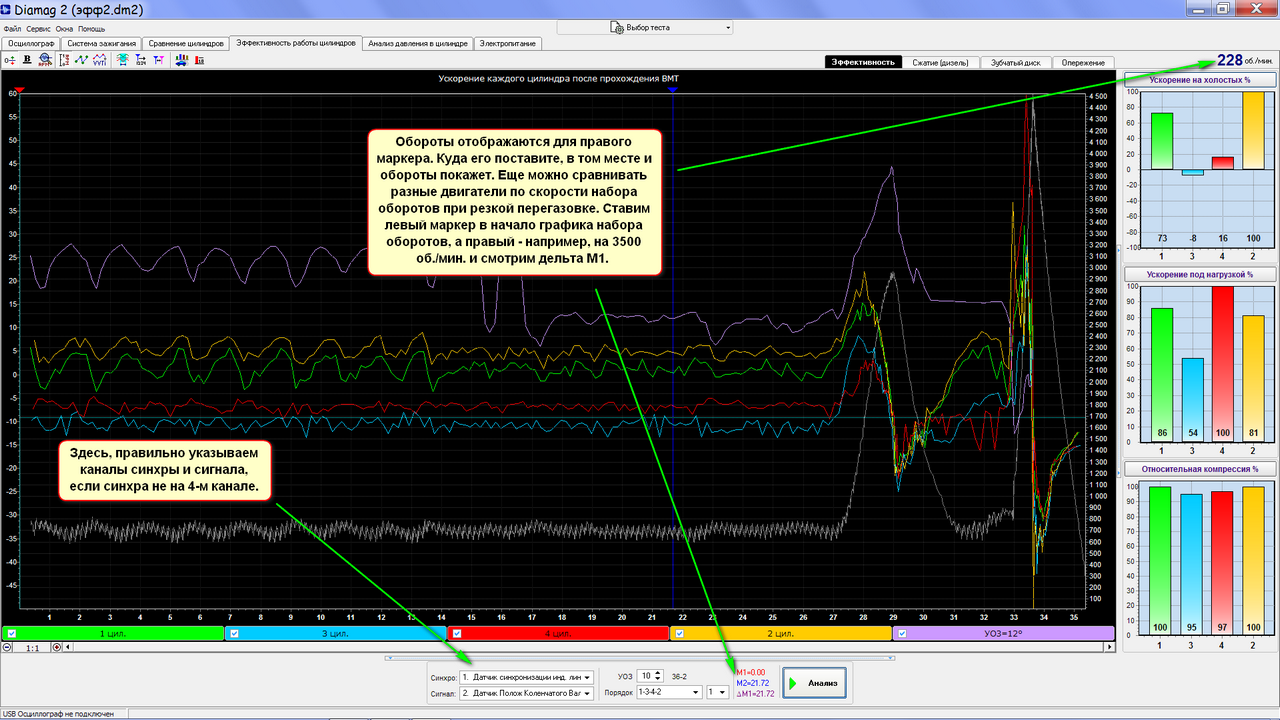
Task: Click the M2=21.72 marker readout
Action: [751, 683]
